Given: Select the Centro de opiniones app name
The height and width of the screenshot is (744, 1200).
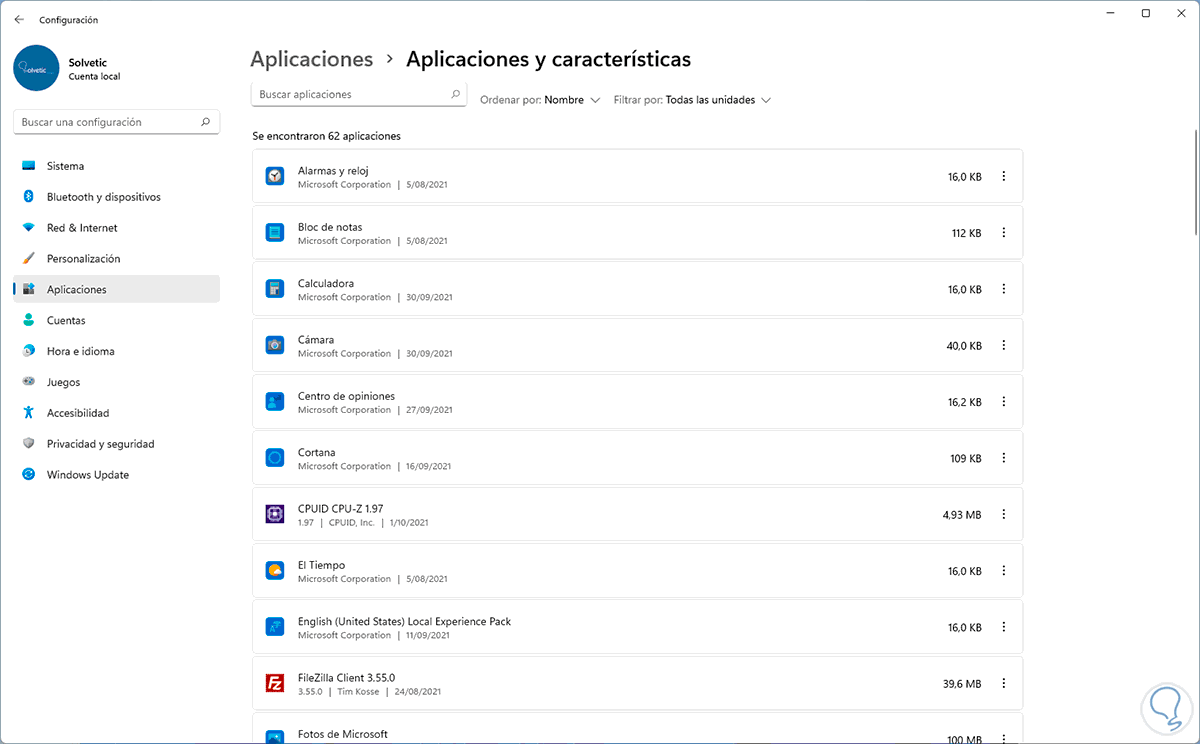Looking at the screenshot, I should click(x=346, y=396).
